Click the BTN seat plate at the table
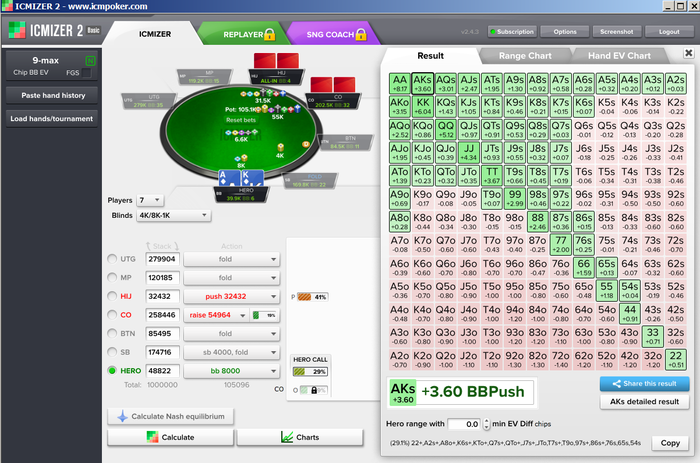 tap(346, 142)
